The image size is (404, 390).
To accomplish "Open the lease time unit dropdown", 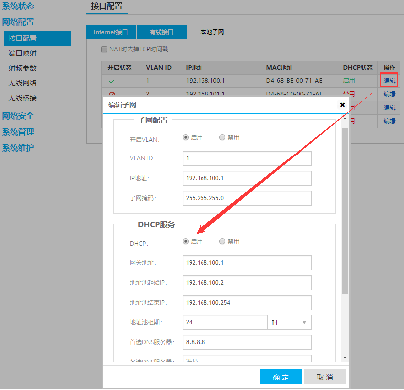I will pos(290,322).
